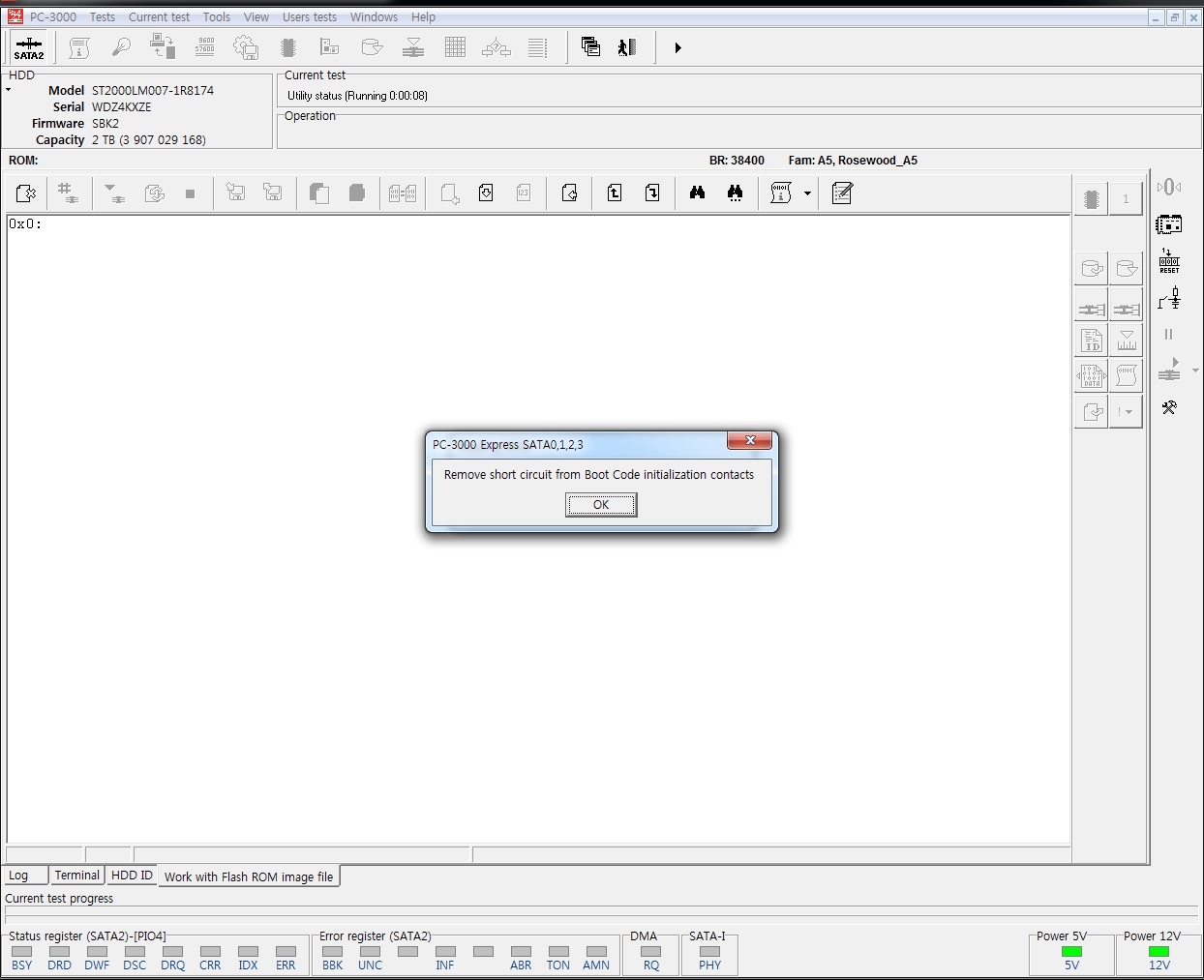Open the Tools menu

tap(217, 16)
